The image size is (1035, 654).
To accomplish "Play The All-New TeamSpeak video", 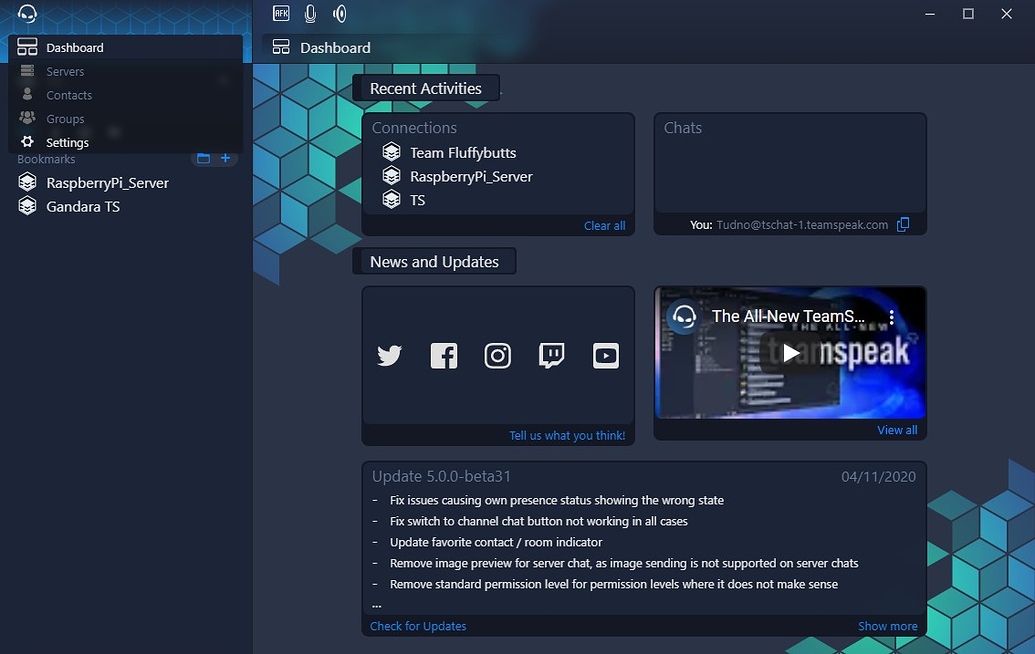I will [x=789, y=353].
